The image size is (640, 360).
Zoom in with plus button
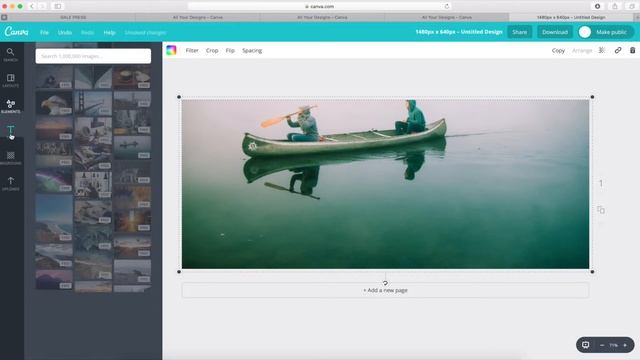625,345
